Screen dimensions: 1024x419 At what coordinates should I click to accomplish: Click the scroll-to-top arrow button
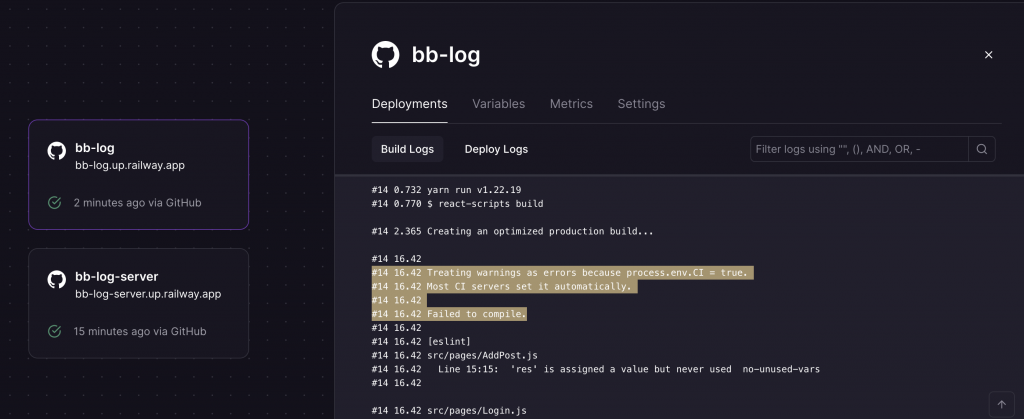pyautogui.click(x=1001, y=405)
